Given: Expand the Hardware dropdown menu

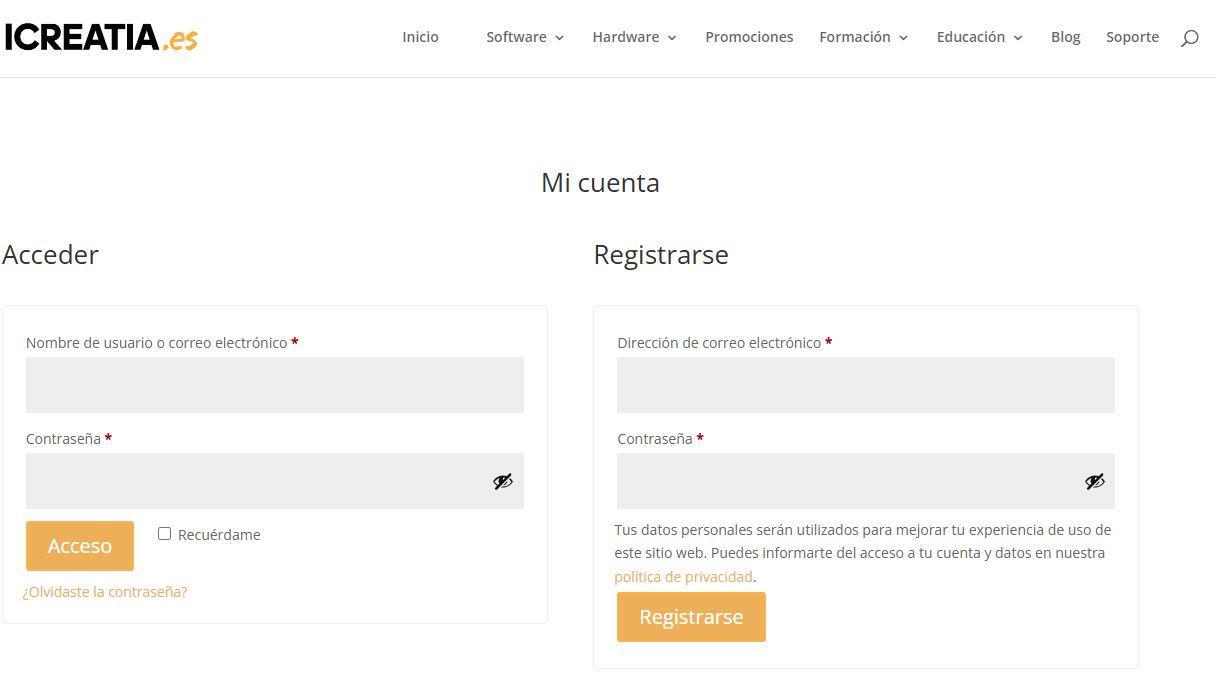Looking at the screenshot, I should coord(634,37).
